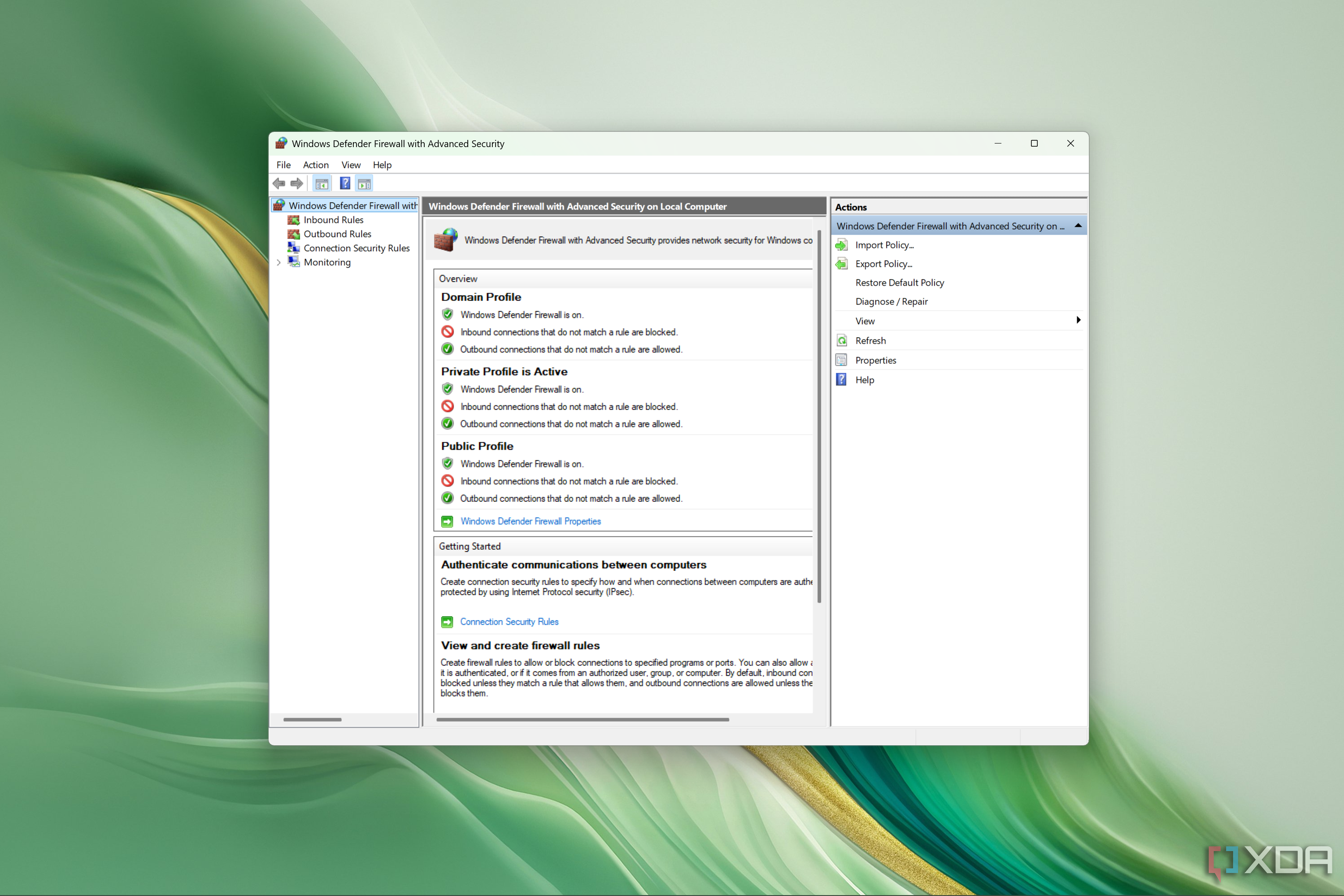Click Windows Defender Firewall Properties link
Viewport: 1344px width, 896px height.
[x=530, y=521]
